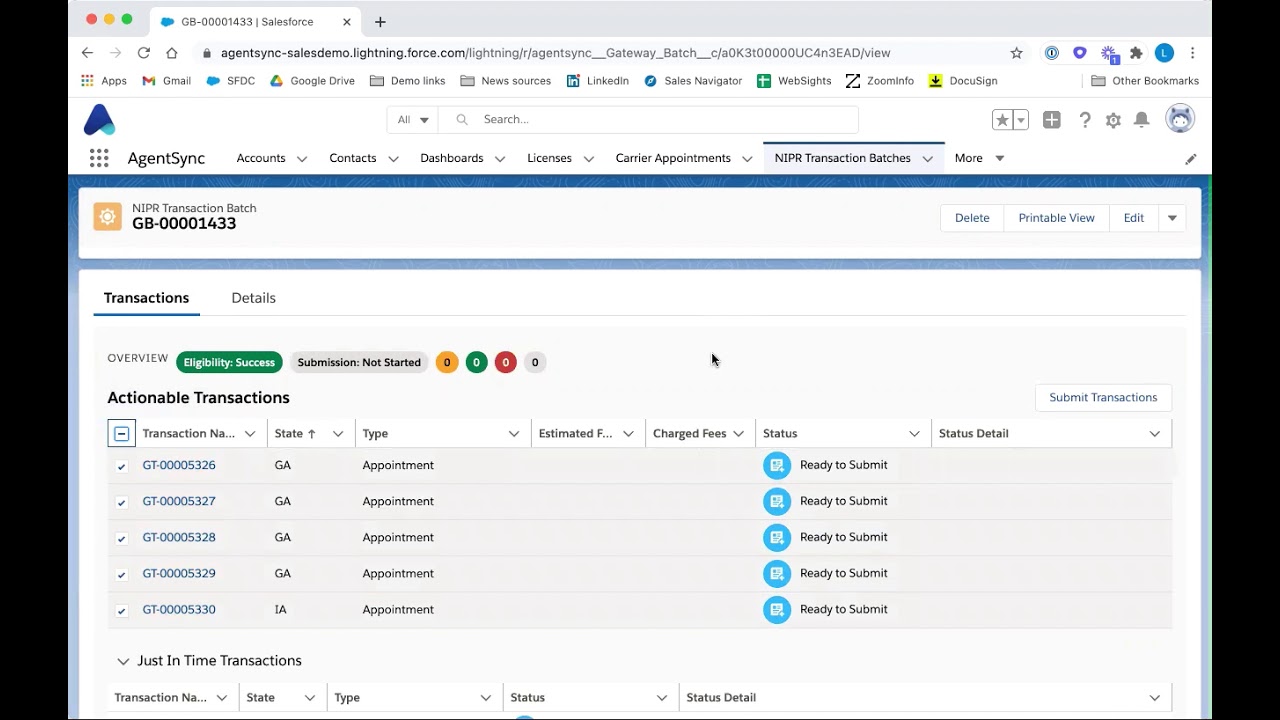Open the global actions plus icon
Image resolution: width=1280 pixels, height=720 pixels.
pyautogui.click(x=1052, y=120)
